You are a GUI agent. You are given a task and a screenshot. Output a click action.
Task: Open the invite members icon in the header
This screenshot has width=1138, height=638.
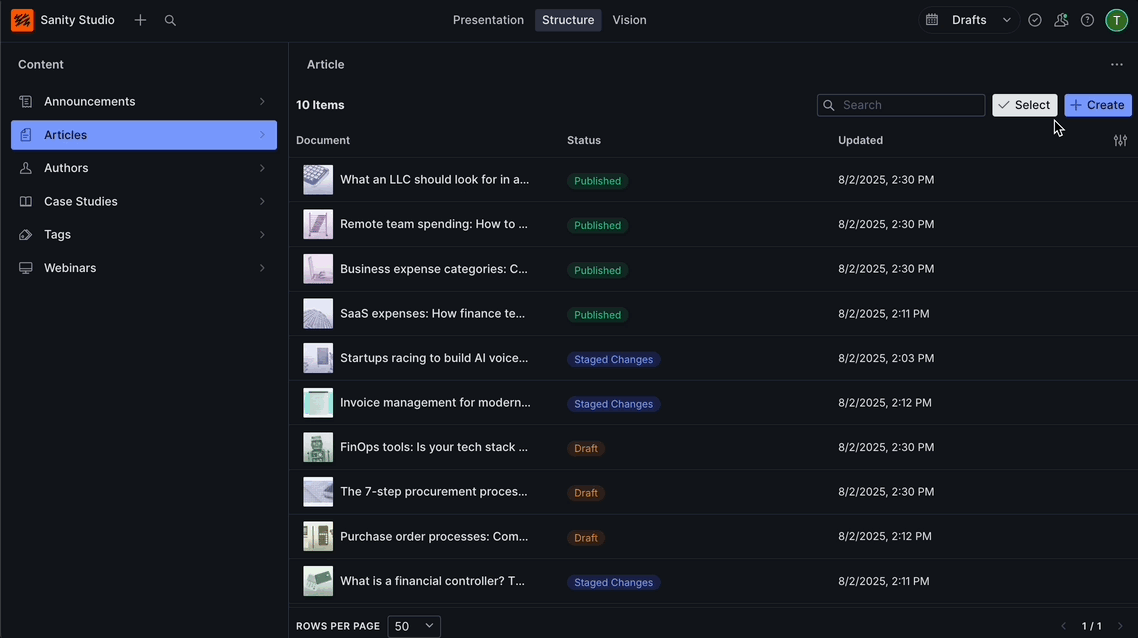coord(1061,19)
